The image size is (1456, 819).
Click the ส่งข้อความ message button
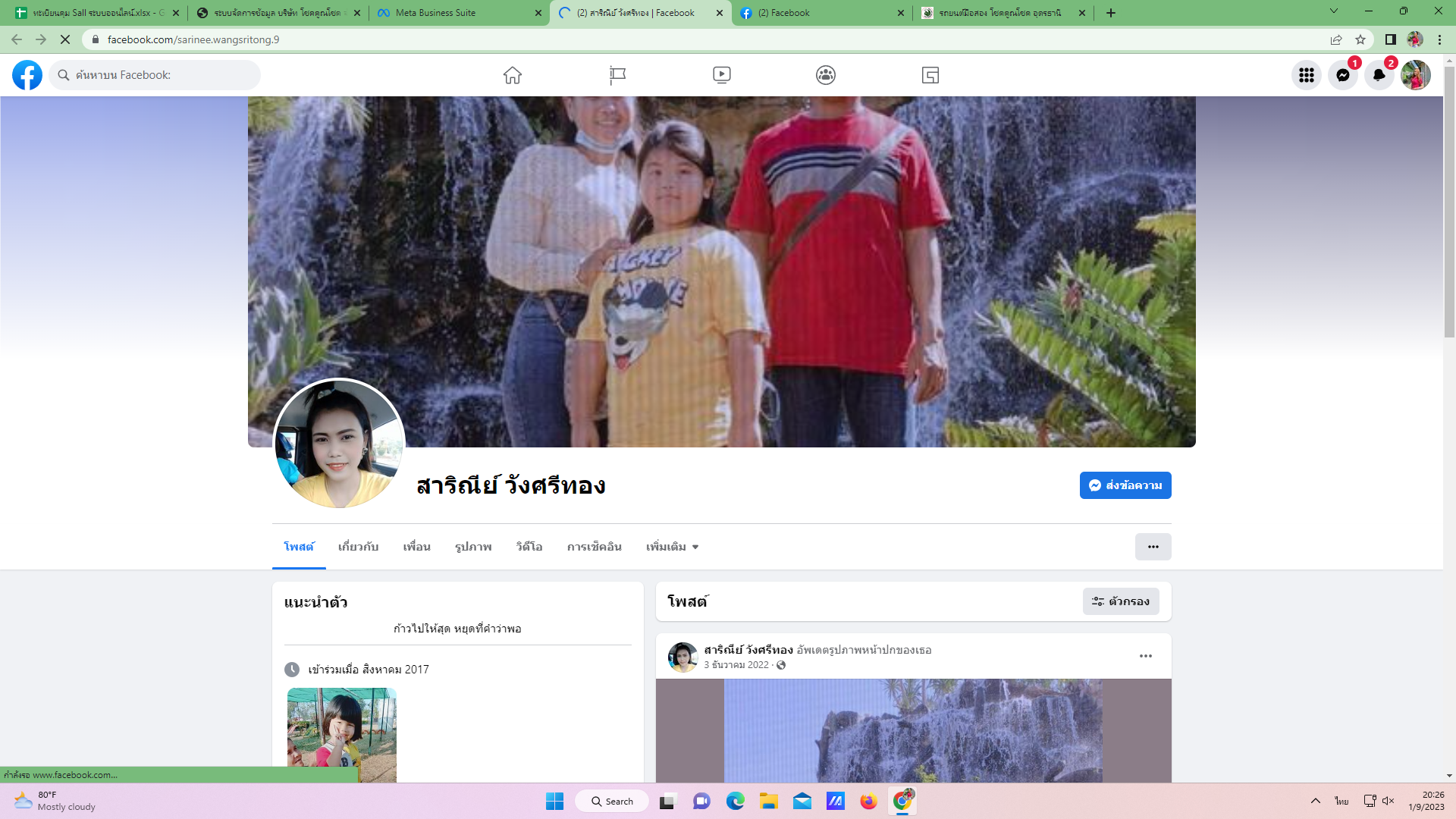click(1125, 485)
